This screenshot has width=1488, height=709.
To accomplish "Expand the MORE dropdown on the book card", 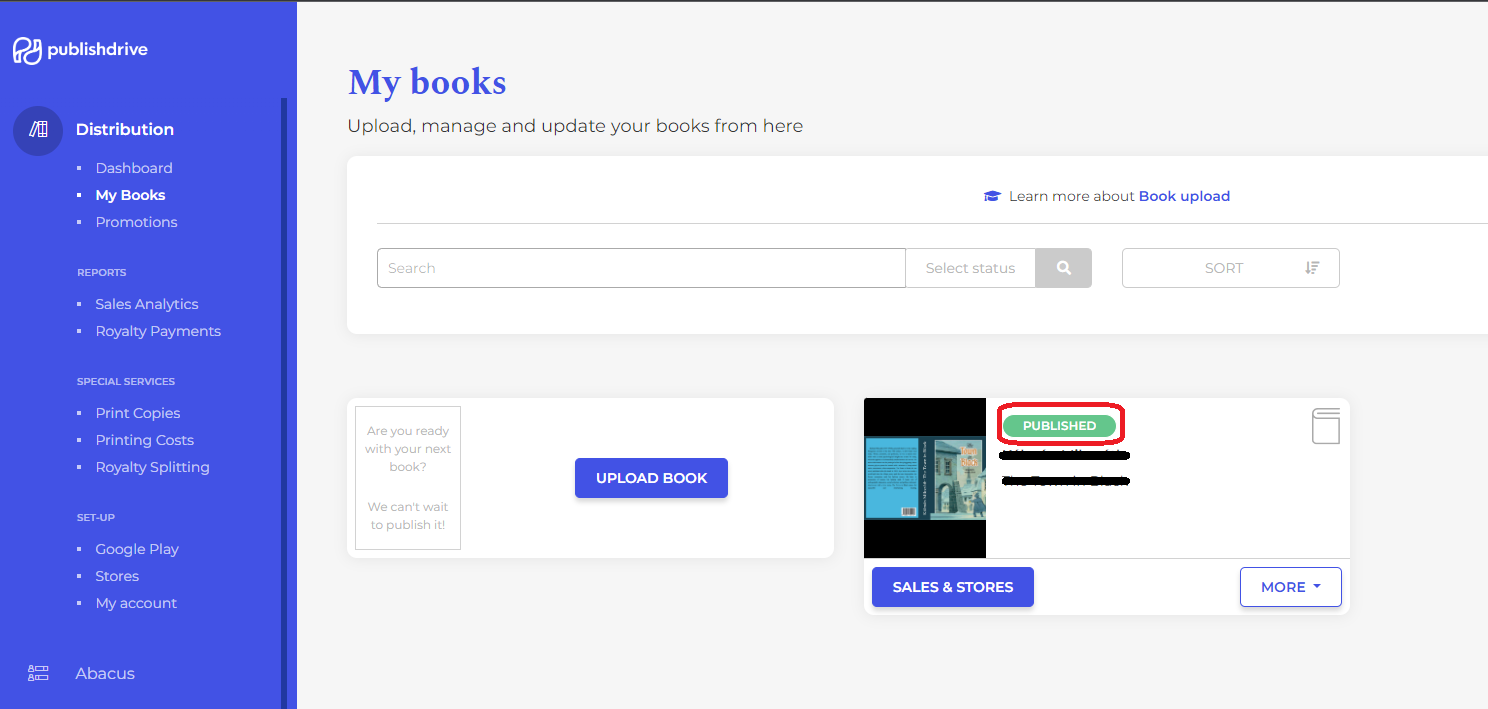I will point(1290,587).
